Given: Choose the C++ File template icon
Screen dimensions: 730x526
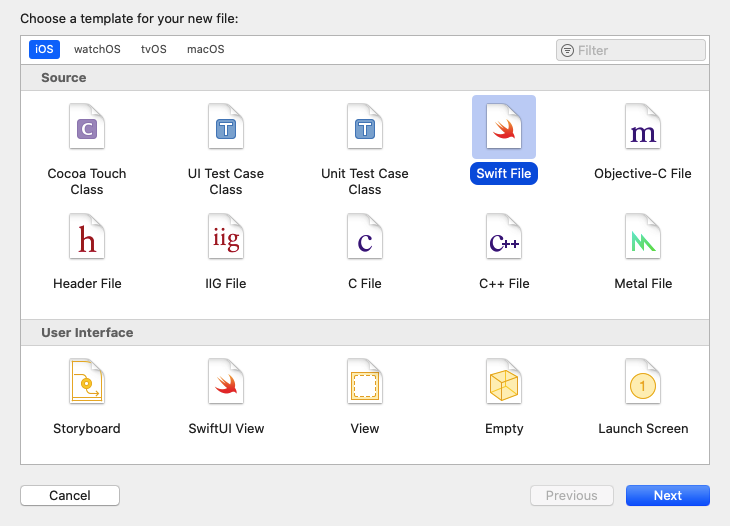Looking at the screenshot, I should [x=504, y=237].
